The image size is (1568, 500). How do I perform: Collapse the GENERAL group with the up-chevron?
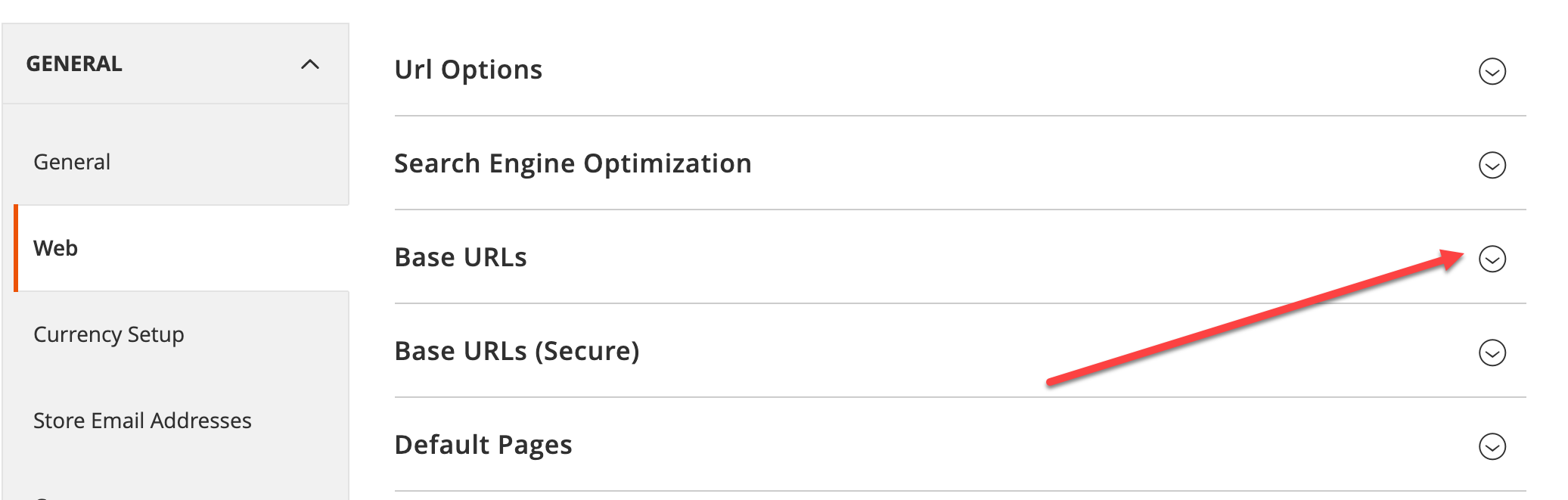310,64
